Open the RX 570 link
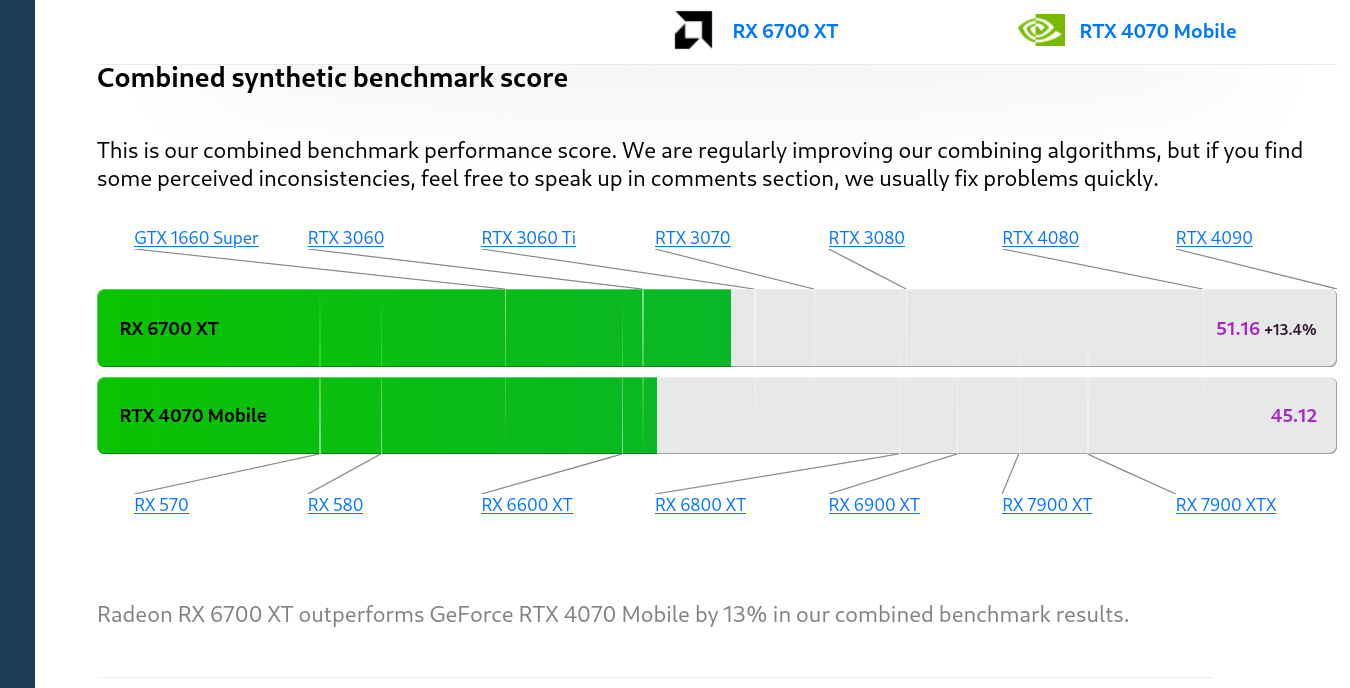This screenshot has height=688, width=1350. click(161, 505)
